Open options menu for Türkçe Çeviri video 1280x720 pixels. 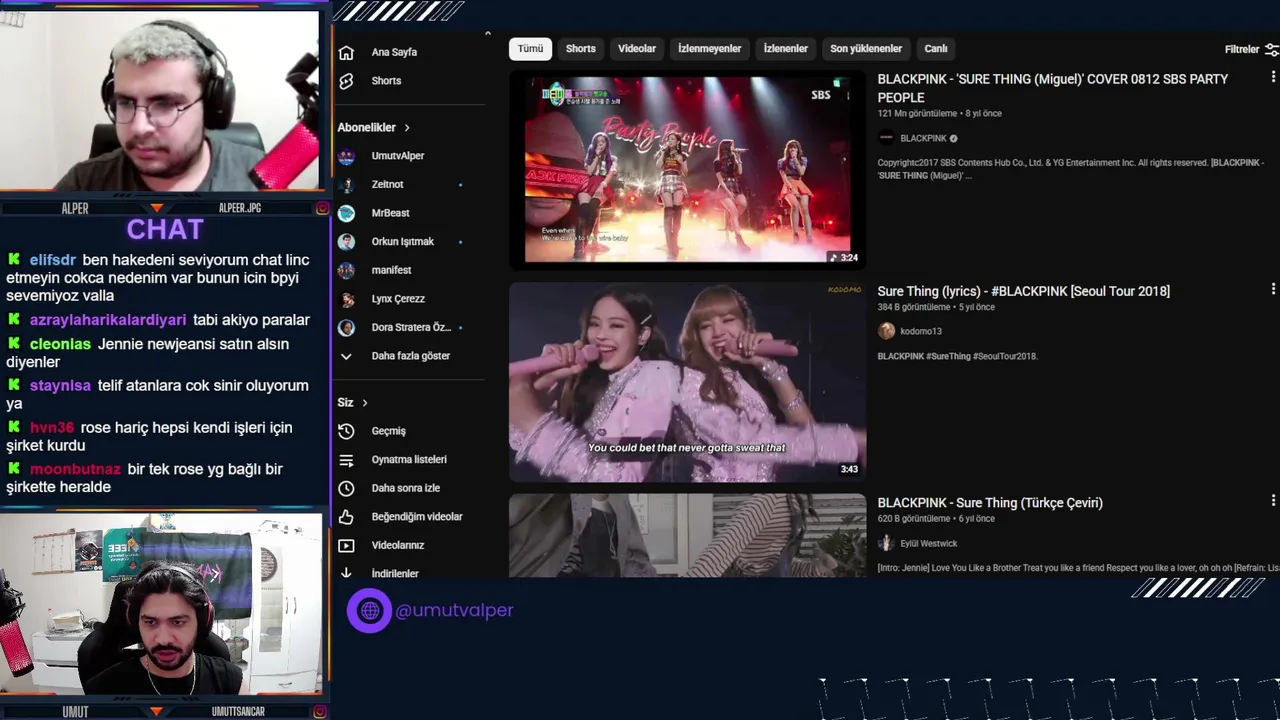pos(1273,500)
